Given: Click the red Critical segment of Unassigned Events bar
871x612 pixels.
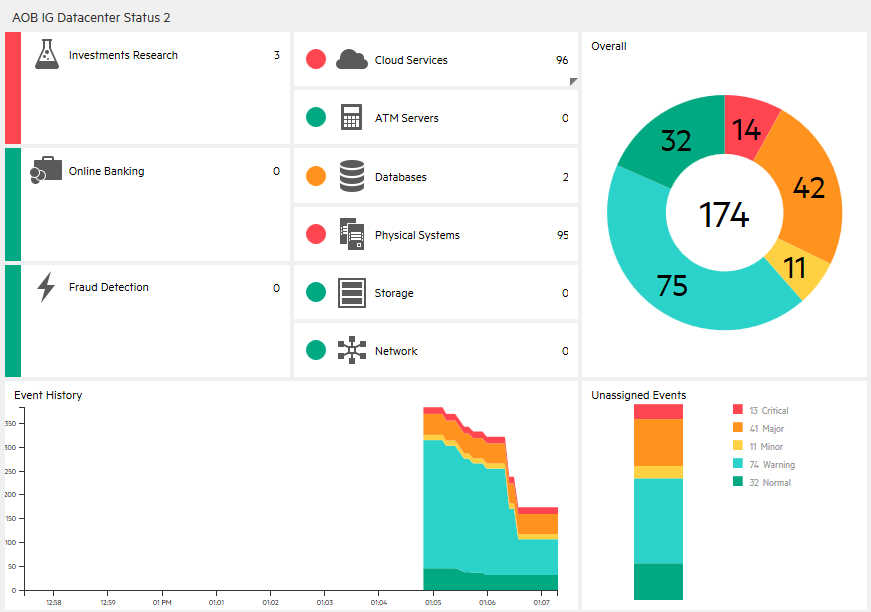Looking at the screenshot, I should (658, 412).
